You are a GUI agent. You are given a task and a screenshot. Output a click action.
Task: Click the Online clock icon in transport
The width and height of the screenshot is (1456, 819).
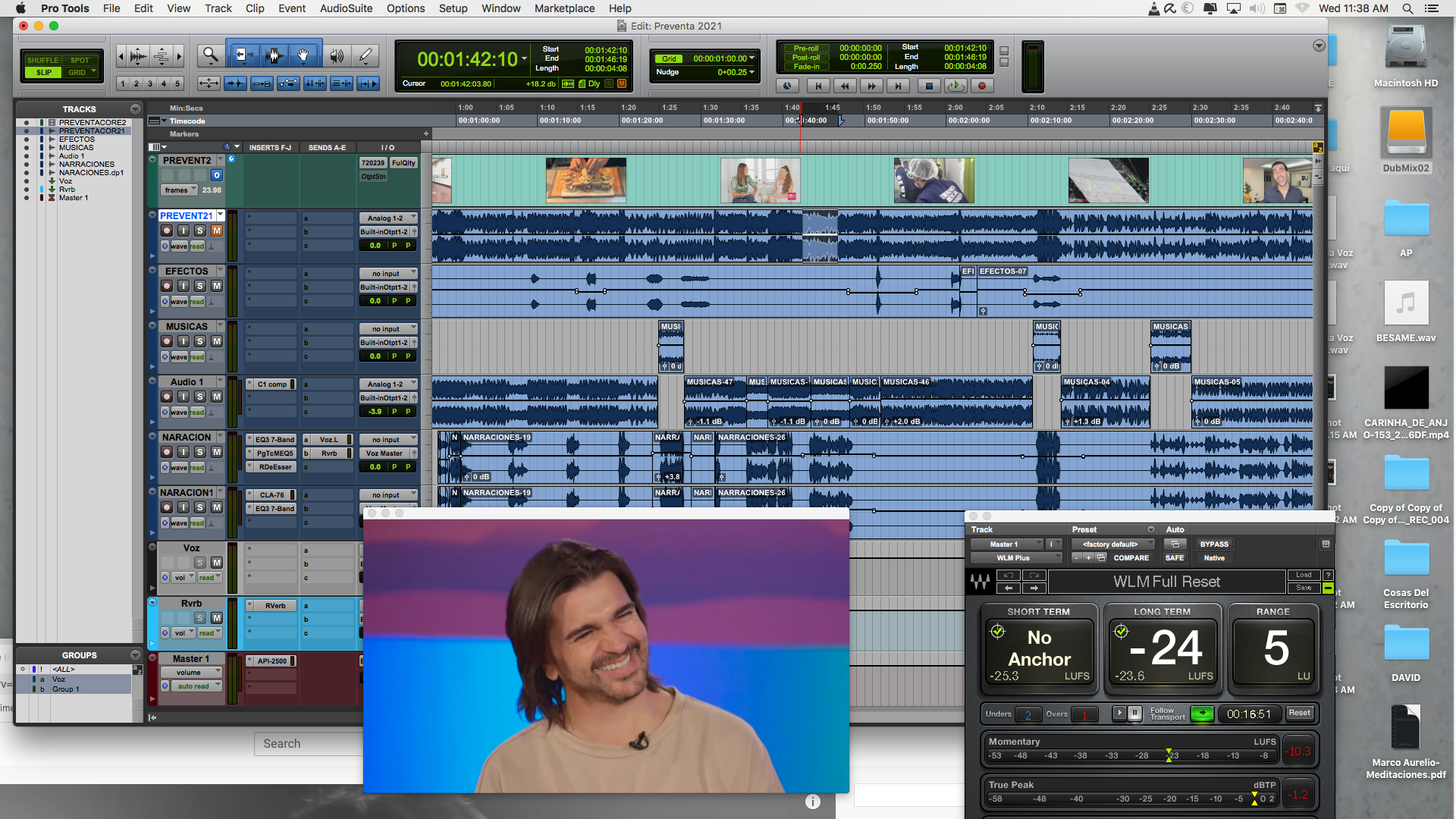tap(787, 86)
